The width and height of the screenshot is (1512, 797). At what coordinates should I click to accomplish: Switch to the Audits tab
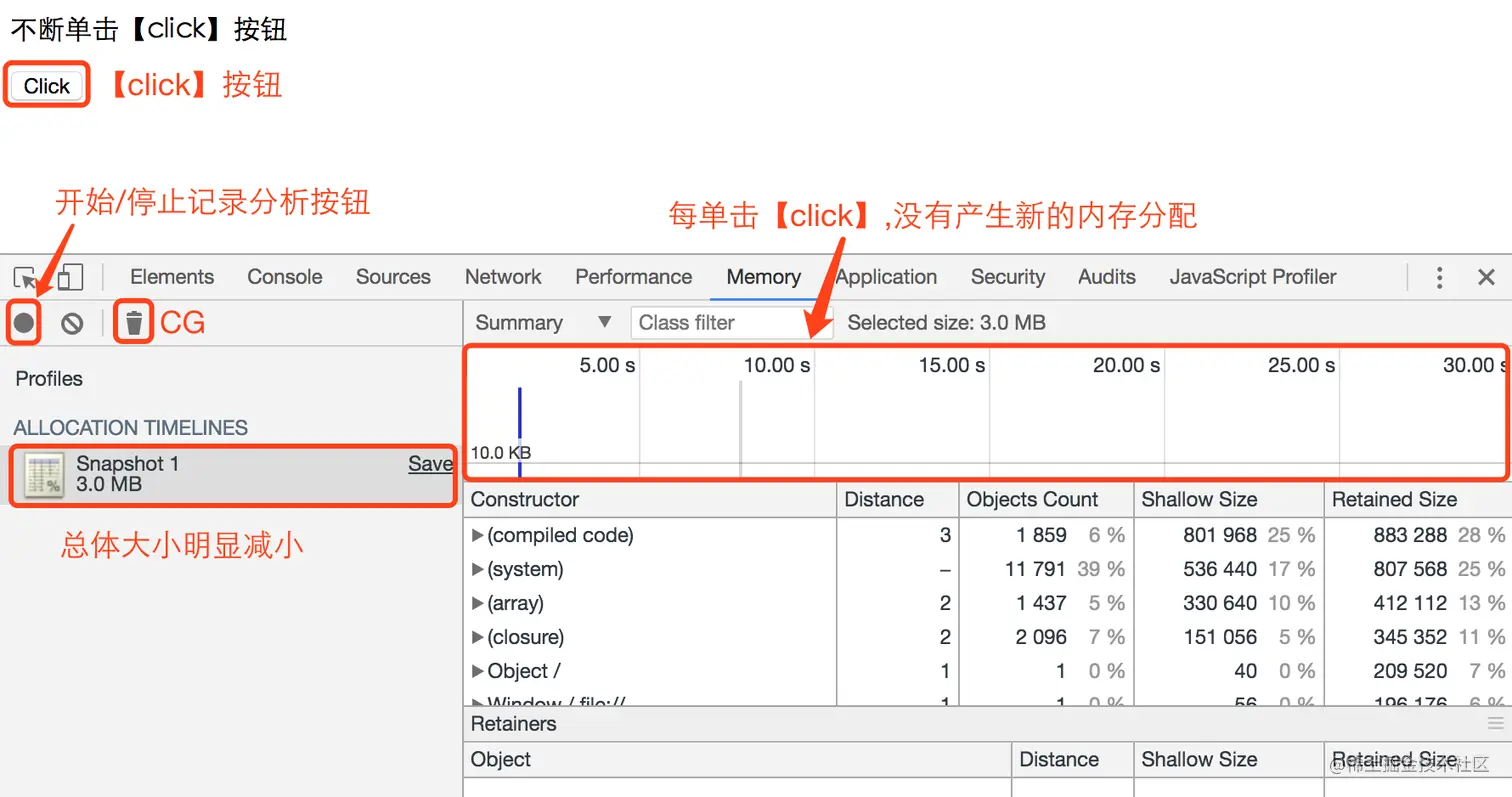pyautogui.click(x=1107, y=277)
